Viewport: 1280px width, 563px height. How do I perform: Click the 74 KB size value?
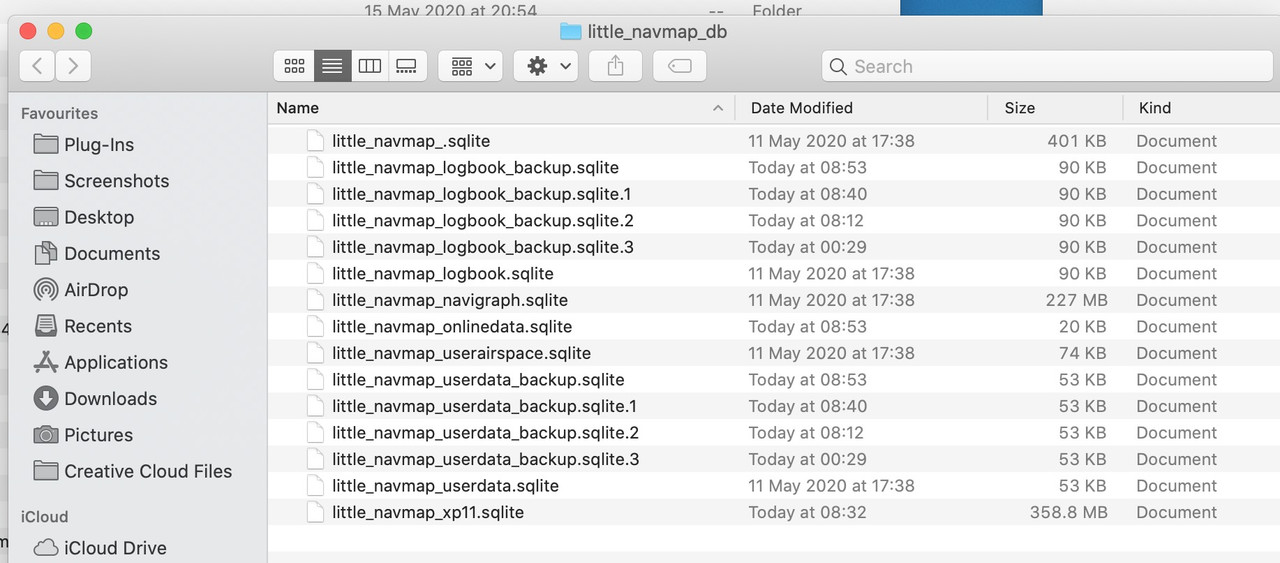click(x=1082, y=353)
